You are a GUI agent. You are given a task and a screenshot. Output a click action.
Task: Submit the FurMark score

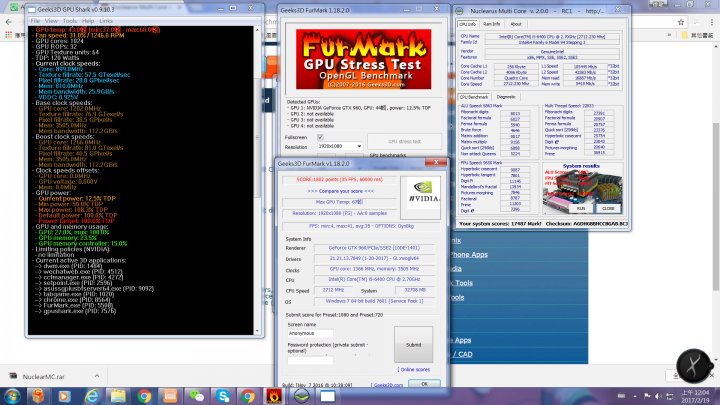[x=413, y=344]
